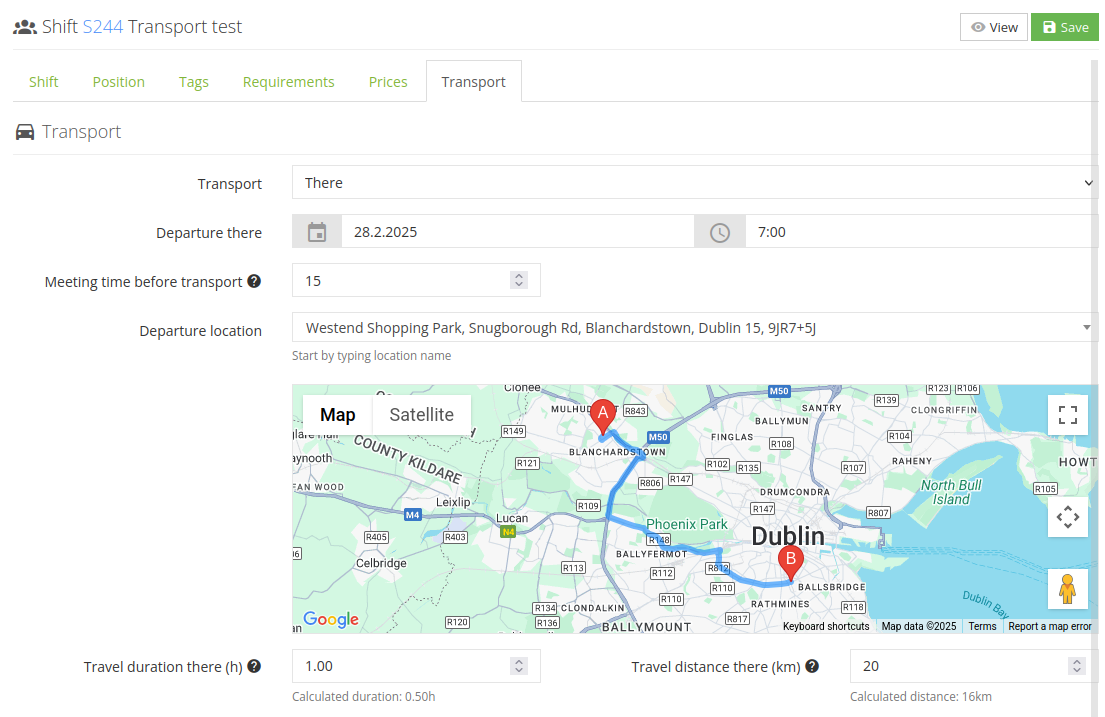Click the View button
This screenshot has height=717, width=1105.
pos(994,27)
